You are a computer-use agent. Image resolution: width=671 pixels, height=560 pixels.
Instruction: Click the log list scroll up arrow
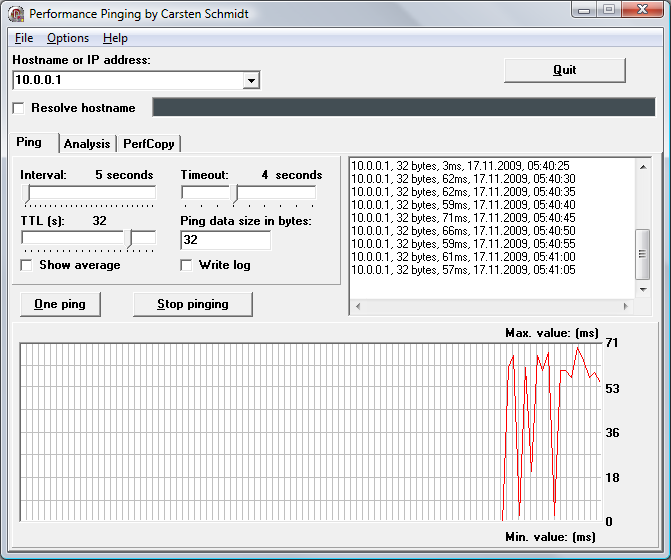tap(643, 167)
